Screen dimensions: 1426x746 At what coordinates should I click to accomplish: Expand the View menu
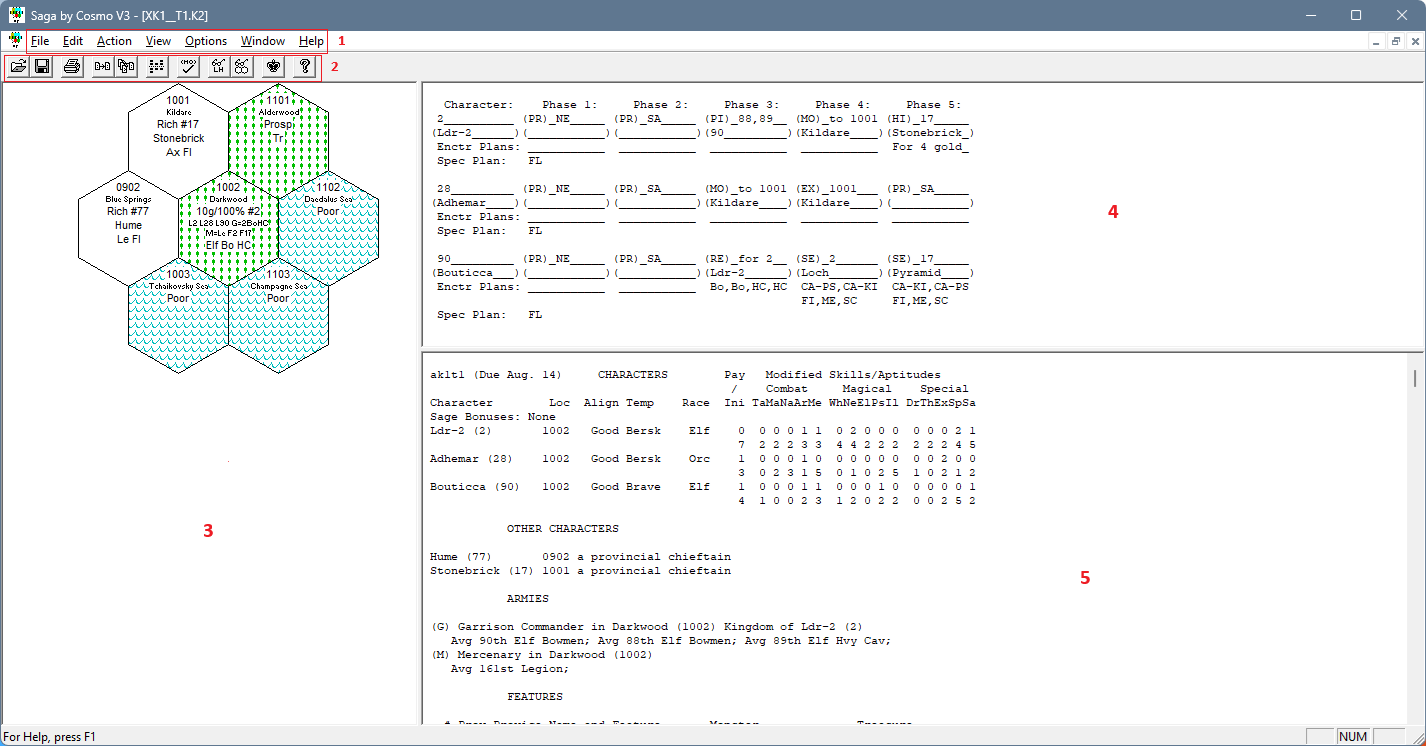(158, 41)
